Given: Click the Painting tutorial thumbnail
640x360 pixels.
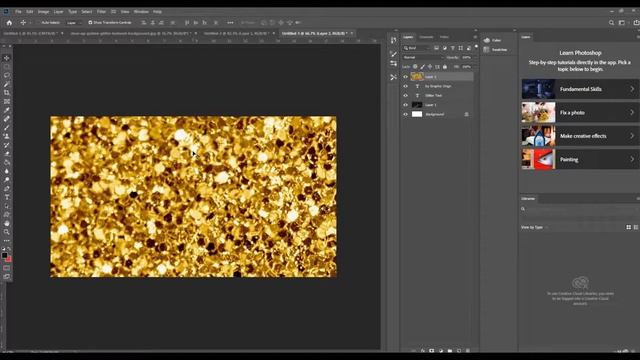Looking at the screenshot, I should (x=538, y=159).
